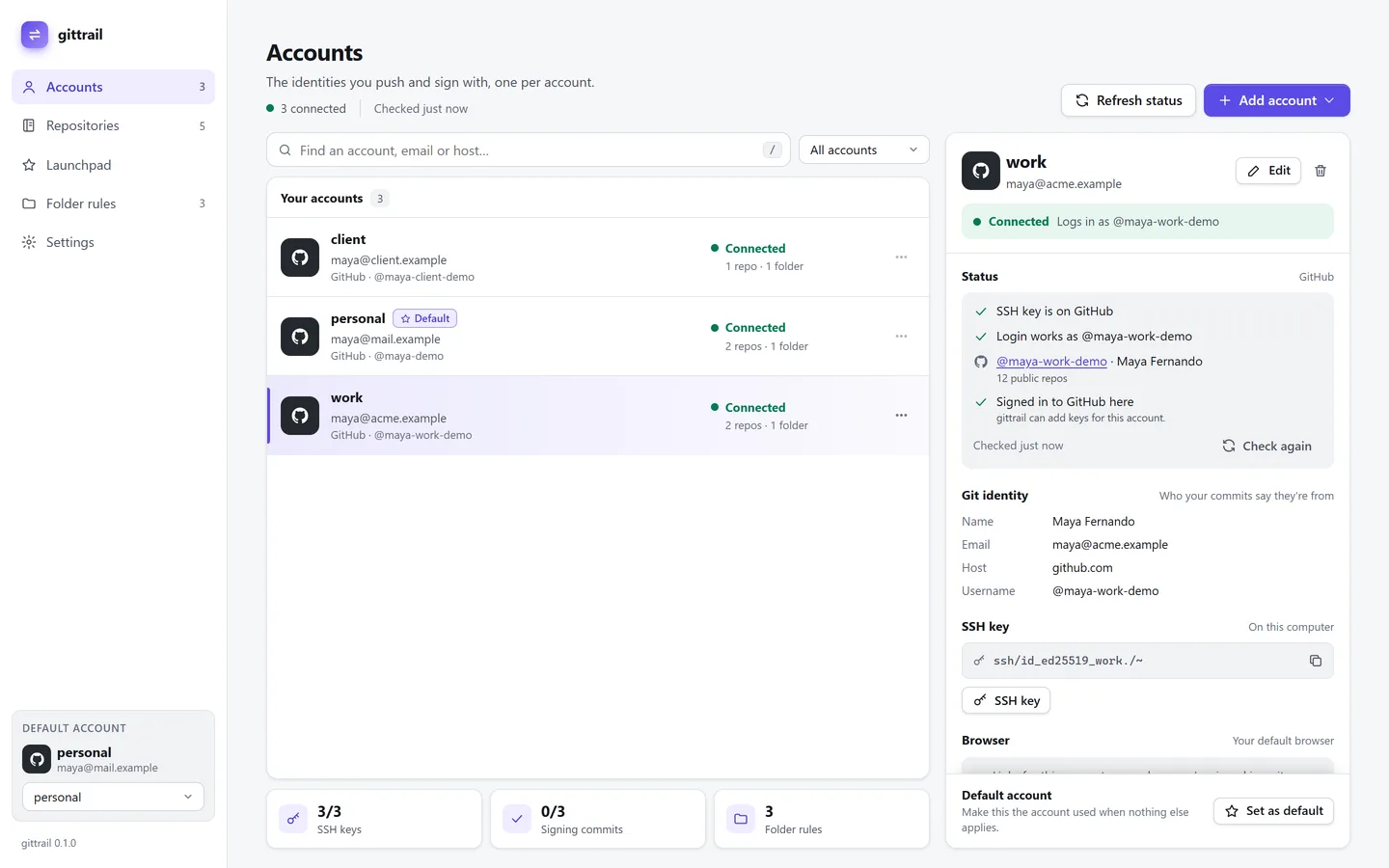This screenshot has width=1389, height=868.
Task: Click the 3 Folder rules card
Action: 822,819
